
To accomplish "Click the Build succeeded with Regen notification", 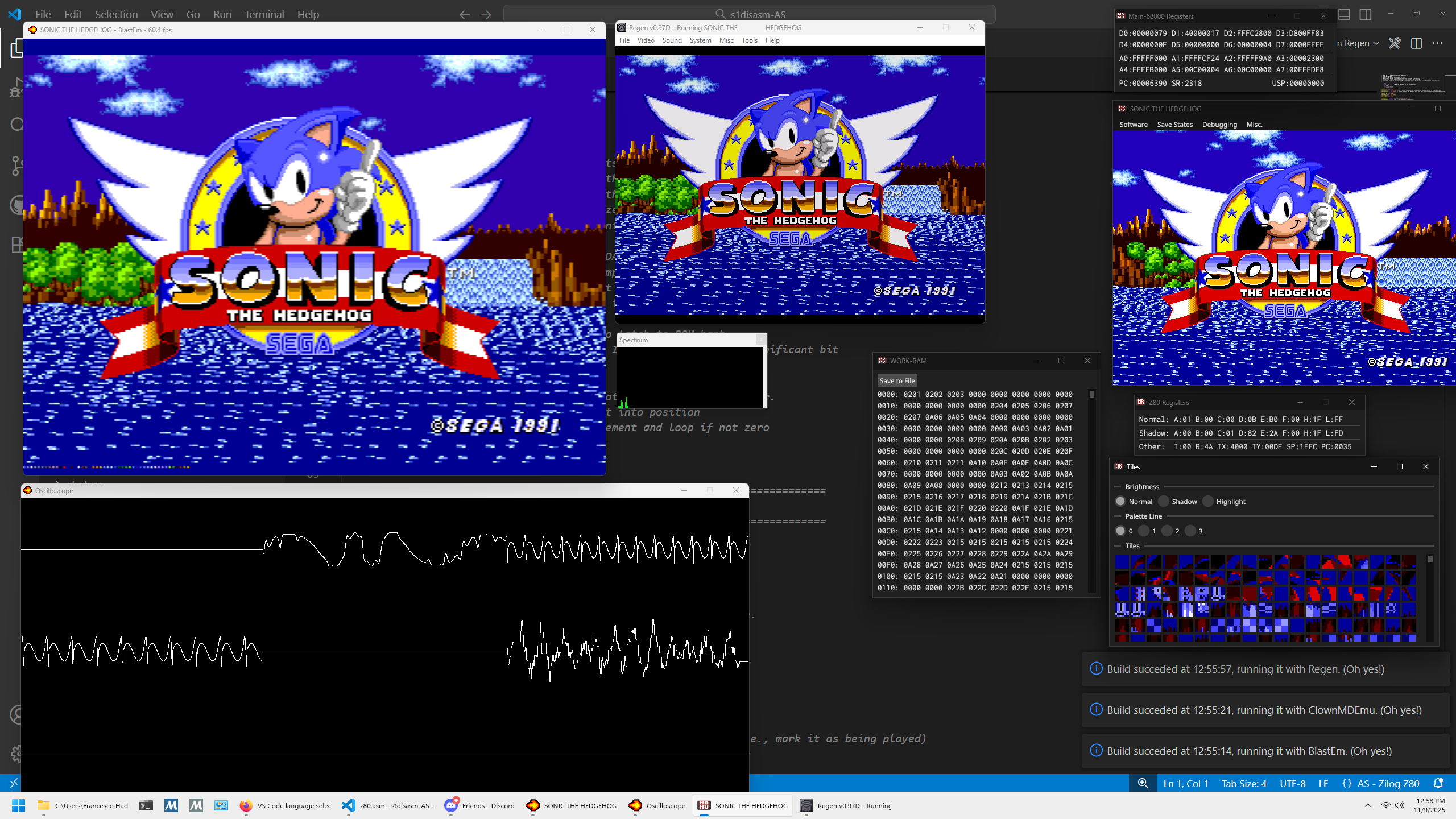I will pyautogui.click(x=1228, y=669).
